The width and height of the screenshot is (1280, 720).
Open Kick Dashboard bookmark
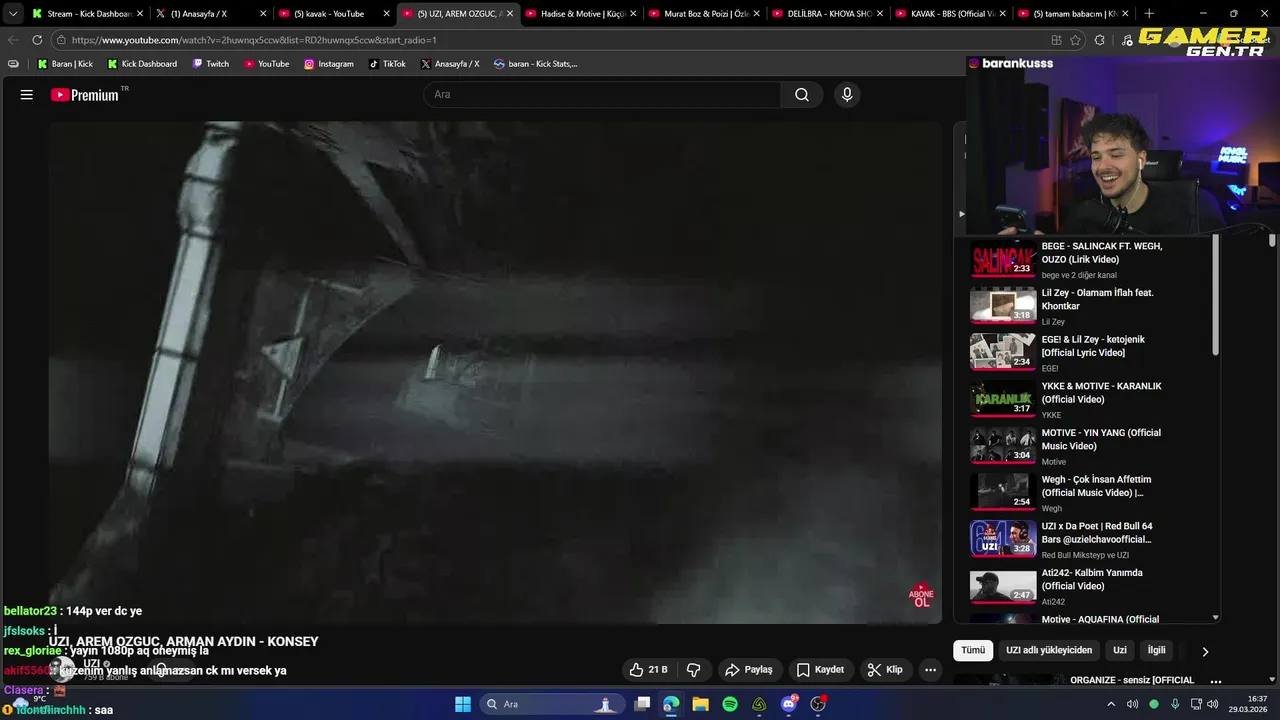point(142,64)
